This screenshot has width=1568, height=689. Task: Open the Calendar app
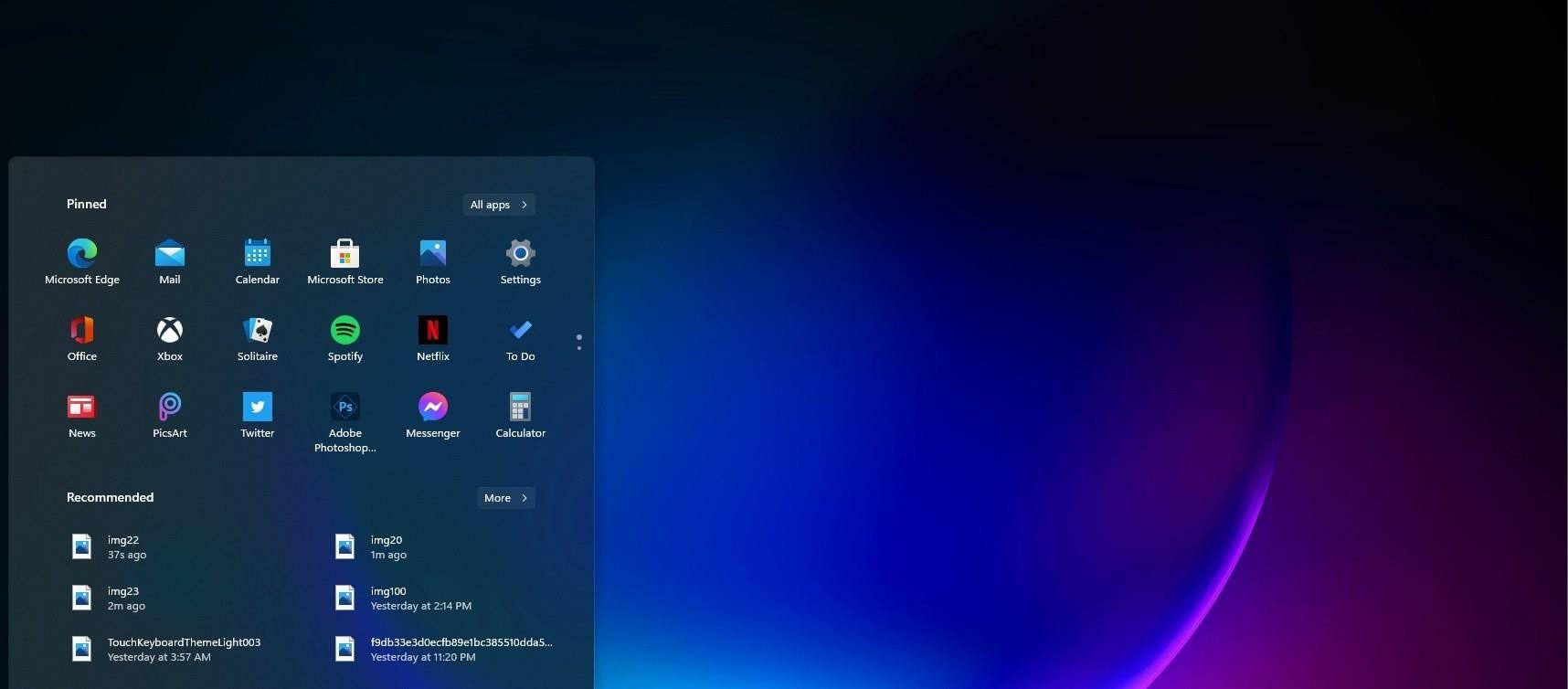[258, 261]
